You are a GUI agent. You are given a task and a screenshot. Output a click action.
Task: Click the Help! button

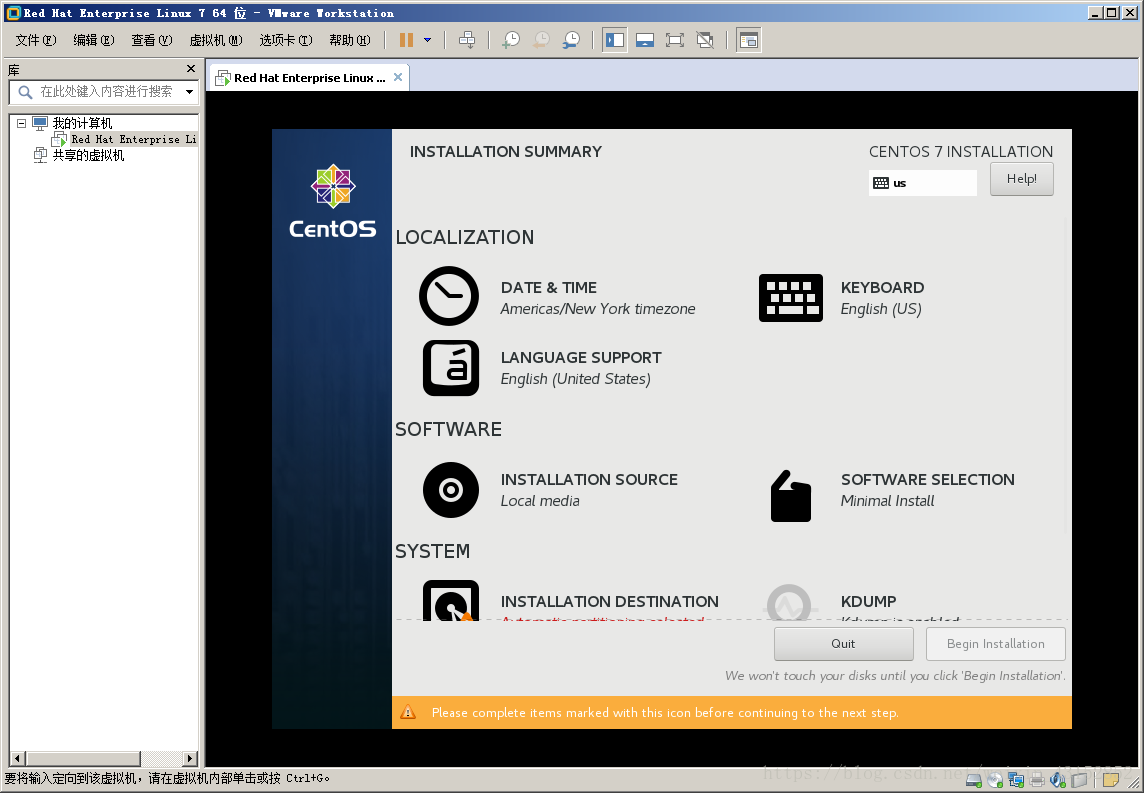pos(1021,179)
